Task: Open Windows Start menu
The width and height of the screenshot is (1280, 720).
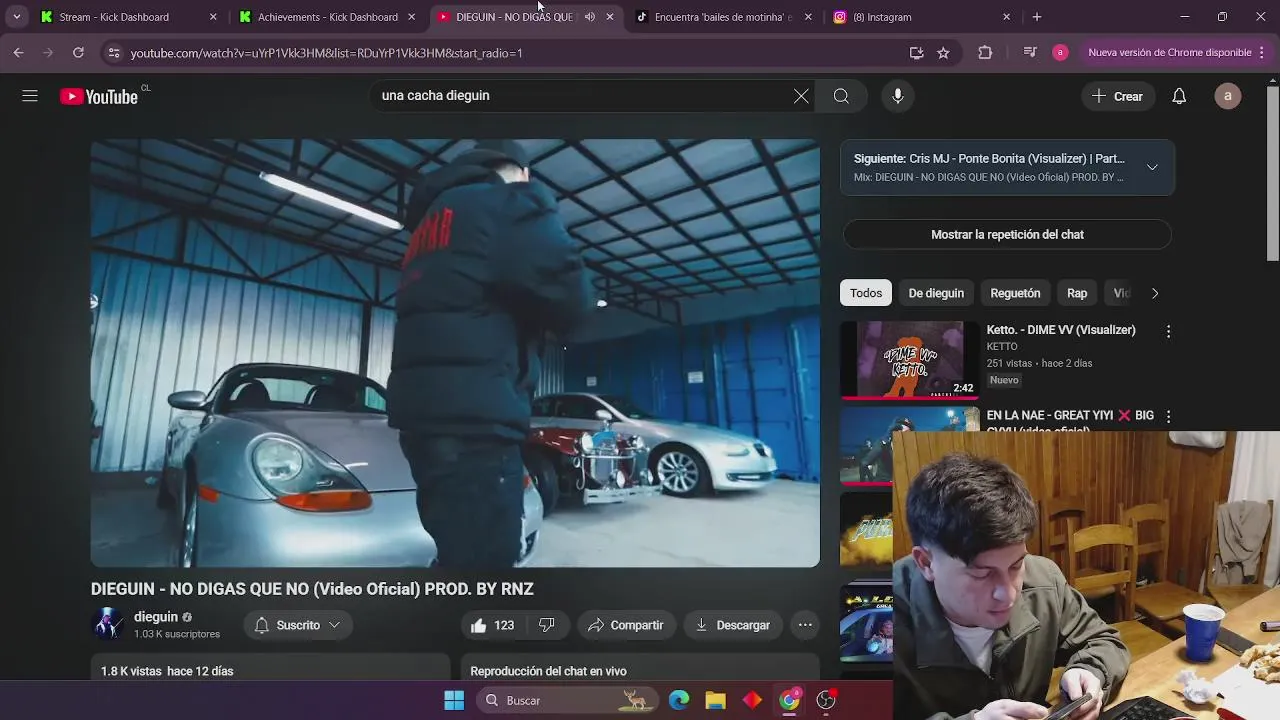Action: 453,700
